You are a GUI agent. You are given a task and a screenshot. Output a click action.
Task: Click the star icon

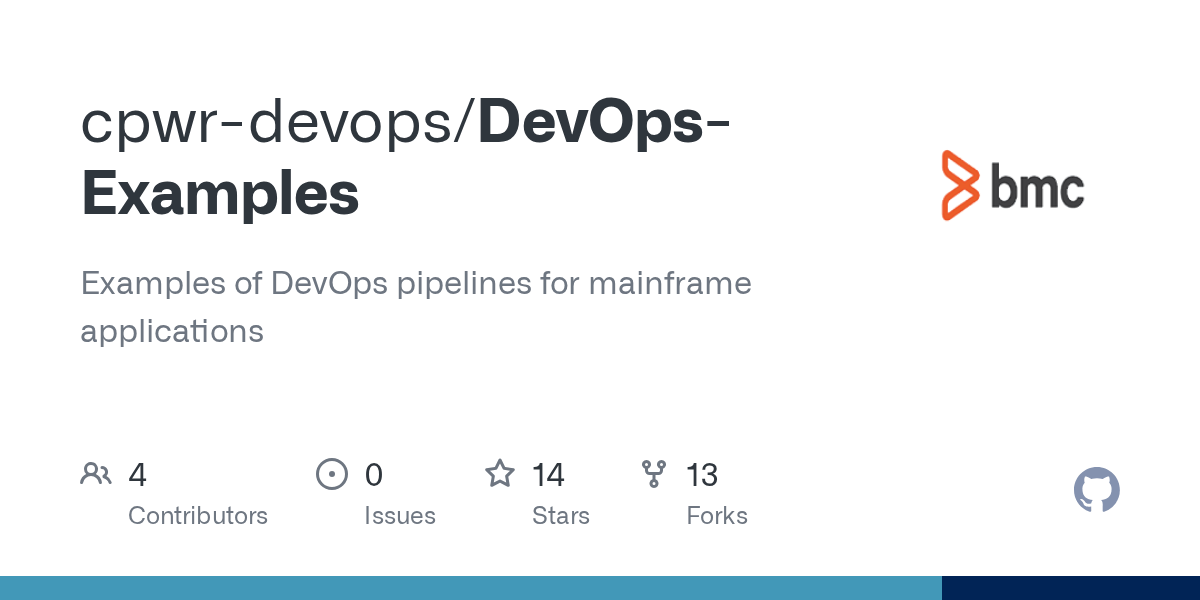point(500,473)
